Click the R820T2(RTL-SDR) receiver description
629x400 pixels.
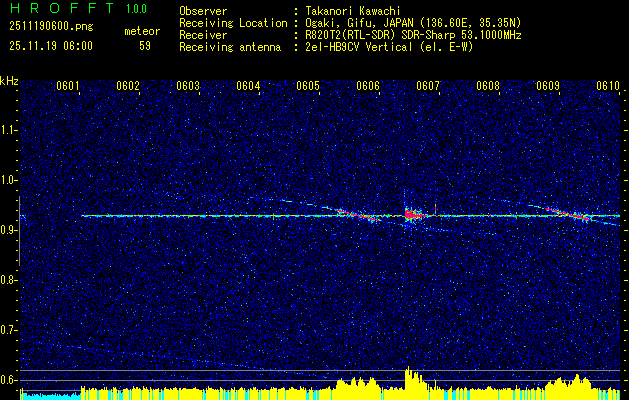[x=413, y=35]
